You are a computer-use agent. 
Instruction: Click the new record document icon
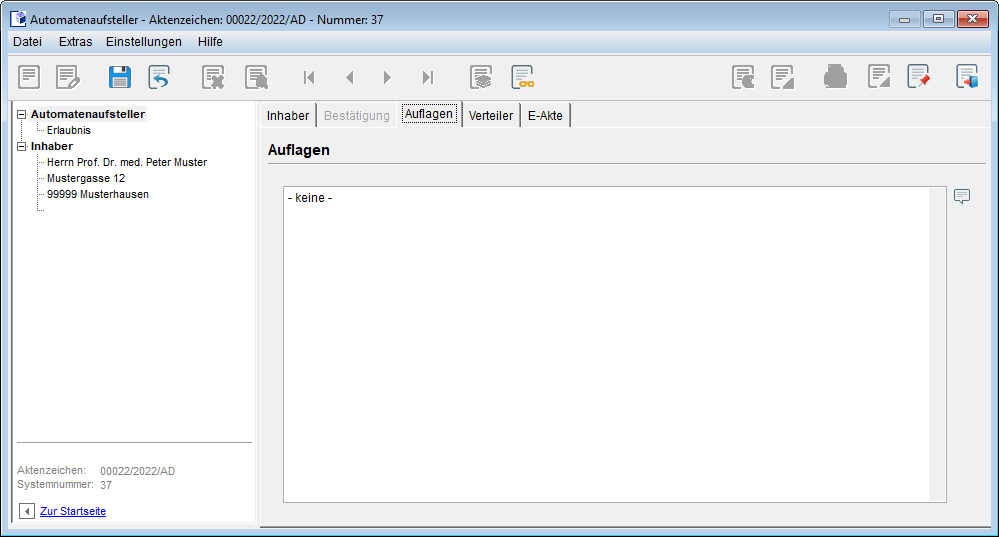click(30, 77)
